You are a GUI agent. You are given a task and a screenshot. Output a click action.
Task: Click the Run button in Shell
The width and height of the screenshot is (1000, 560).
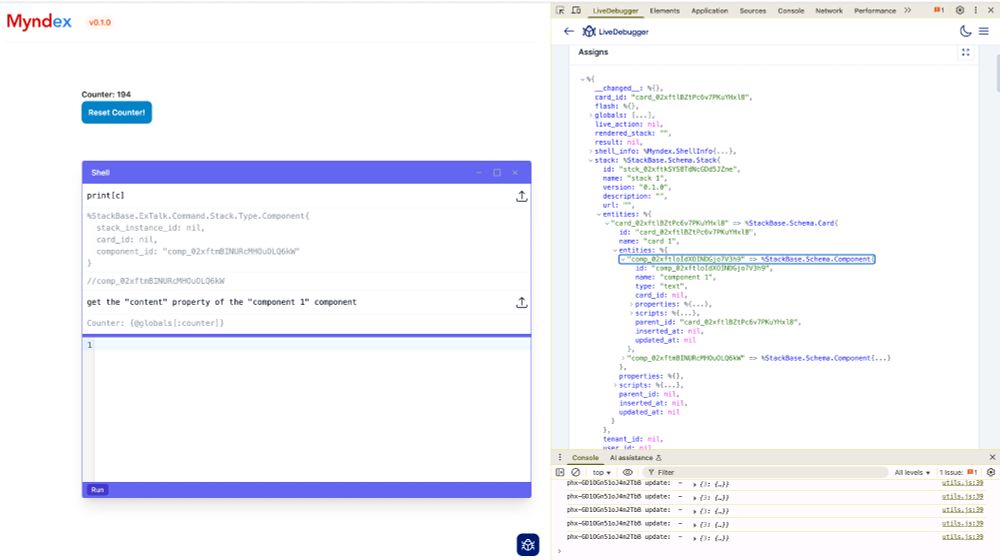pos(97,490)
